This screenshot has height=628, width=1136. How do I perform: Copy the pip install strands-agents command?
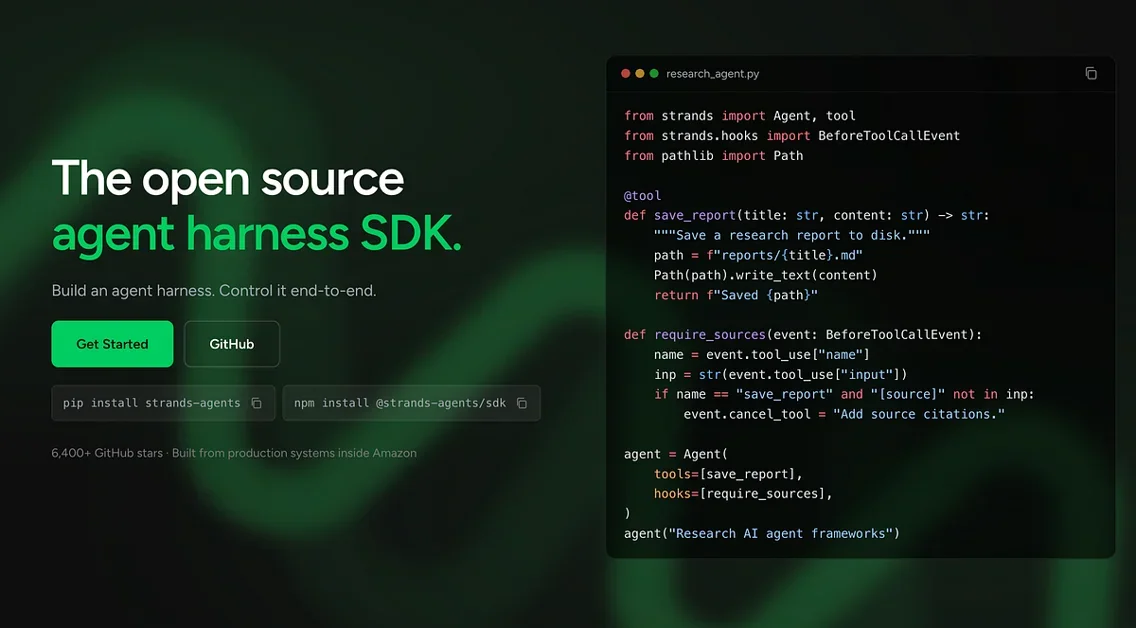[x=256, y=403]
